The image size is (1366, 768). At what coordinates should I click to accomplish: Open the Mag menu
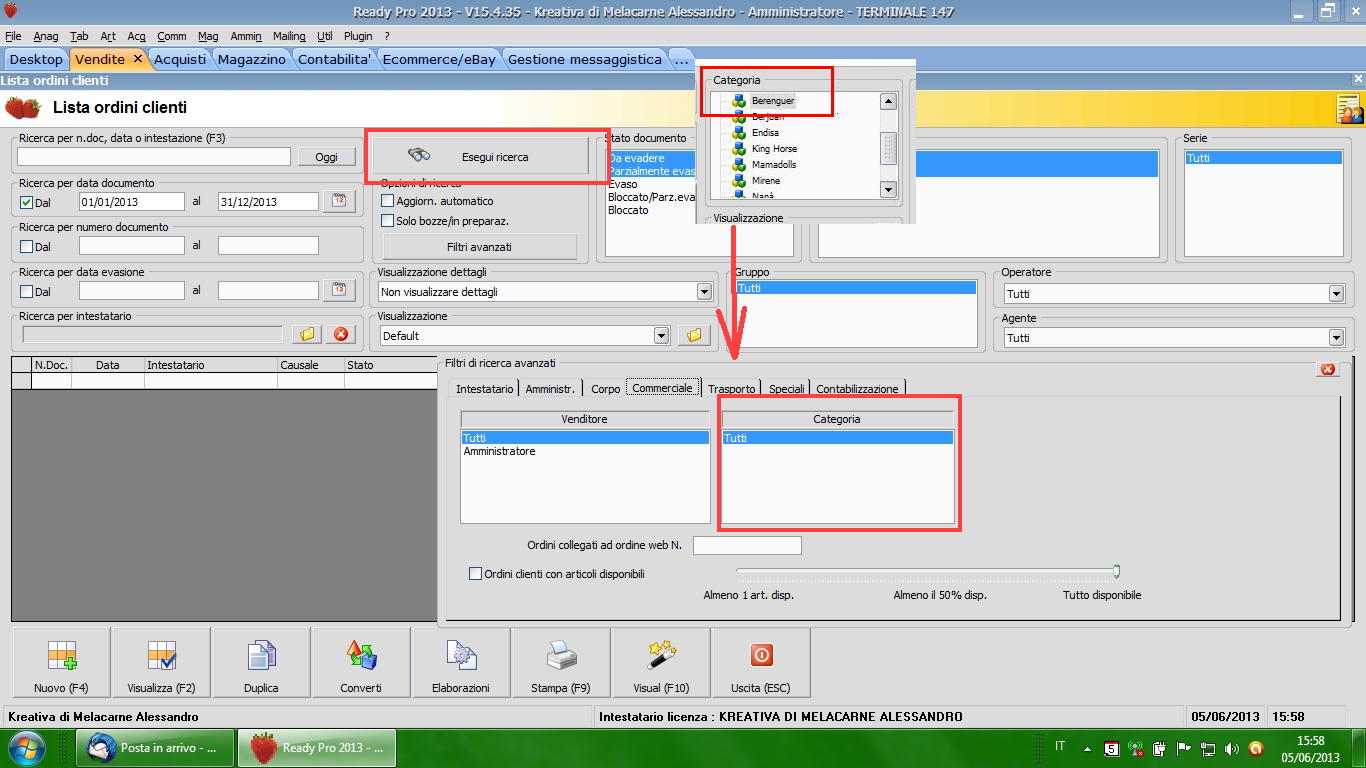[x=208, y=36]
